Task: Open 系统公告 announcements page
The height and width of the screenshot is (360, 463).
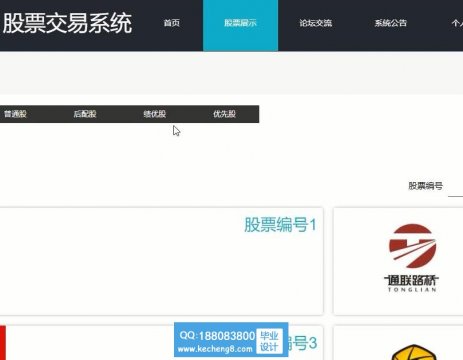Action: (x=391, y=23)
